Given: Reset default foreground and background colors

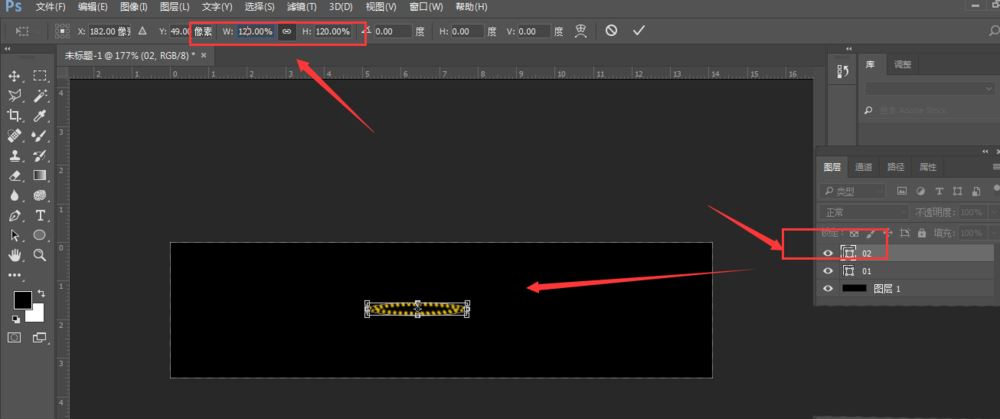Looking at the screenshot, I should click(15, 318).
